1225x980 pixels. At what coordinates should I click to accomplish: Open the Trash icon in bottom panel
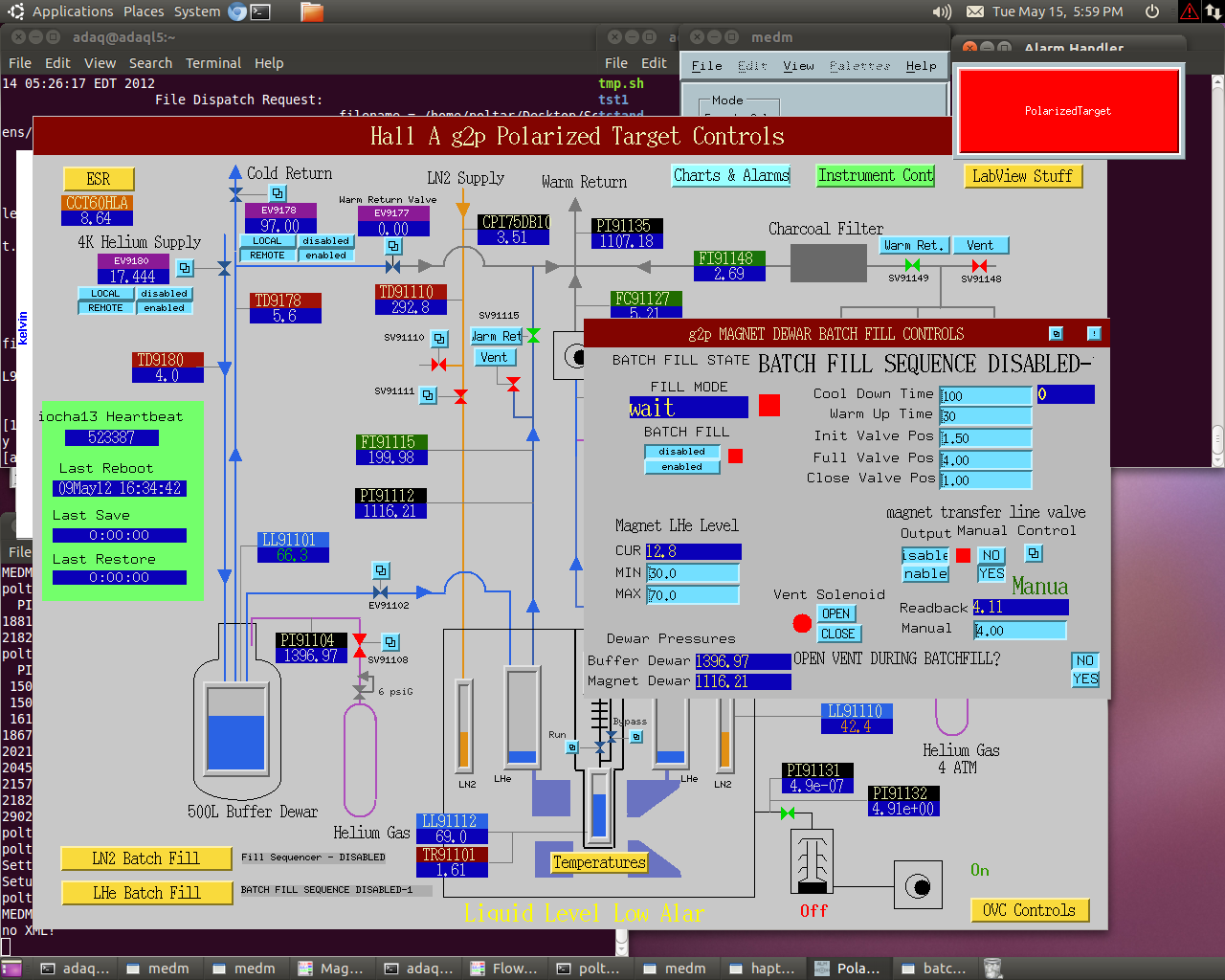click(x=993, y=969)
